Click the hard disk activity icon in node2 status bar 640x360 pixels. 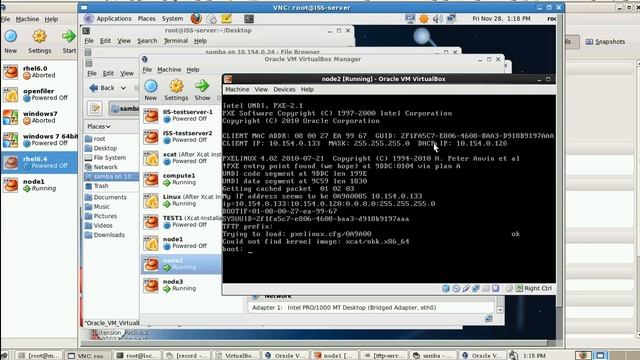(446, 289)
